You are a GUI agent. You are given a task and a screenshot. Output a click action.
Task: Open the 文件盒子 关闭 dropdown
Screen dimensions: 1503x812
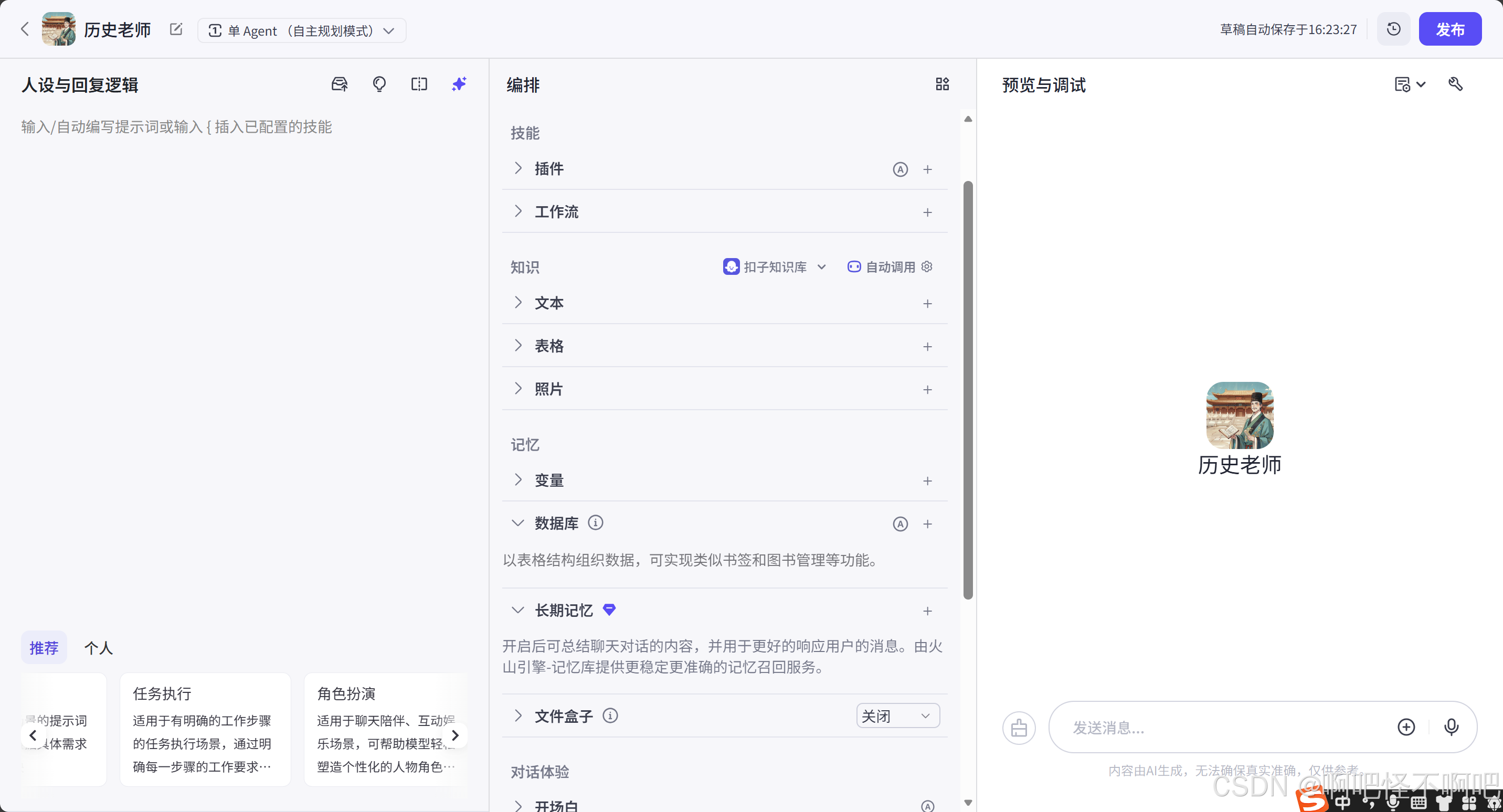(897, 716)
